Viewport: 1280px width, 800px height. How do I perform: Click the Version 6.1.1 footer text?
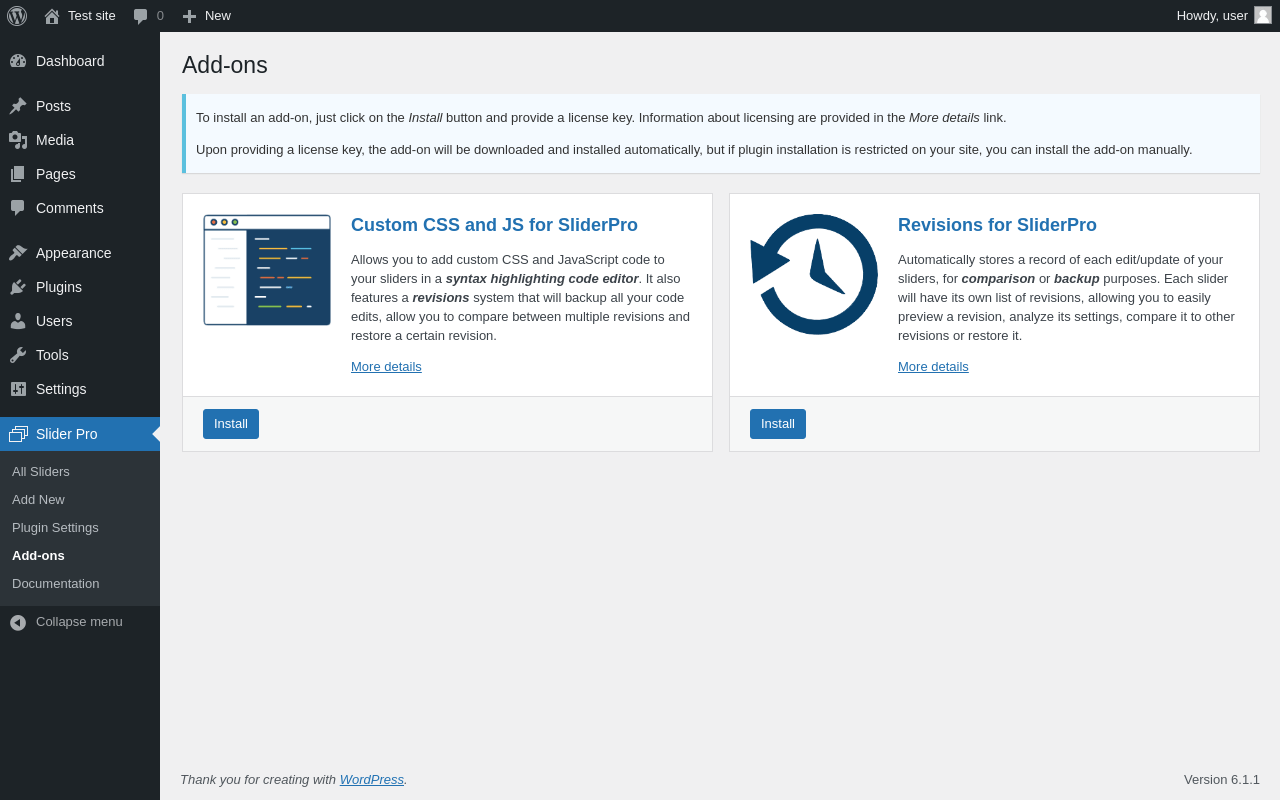[1222, 780]
